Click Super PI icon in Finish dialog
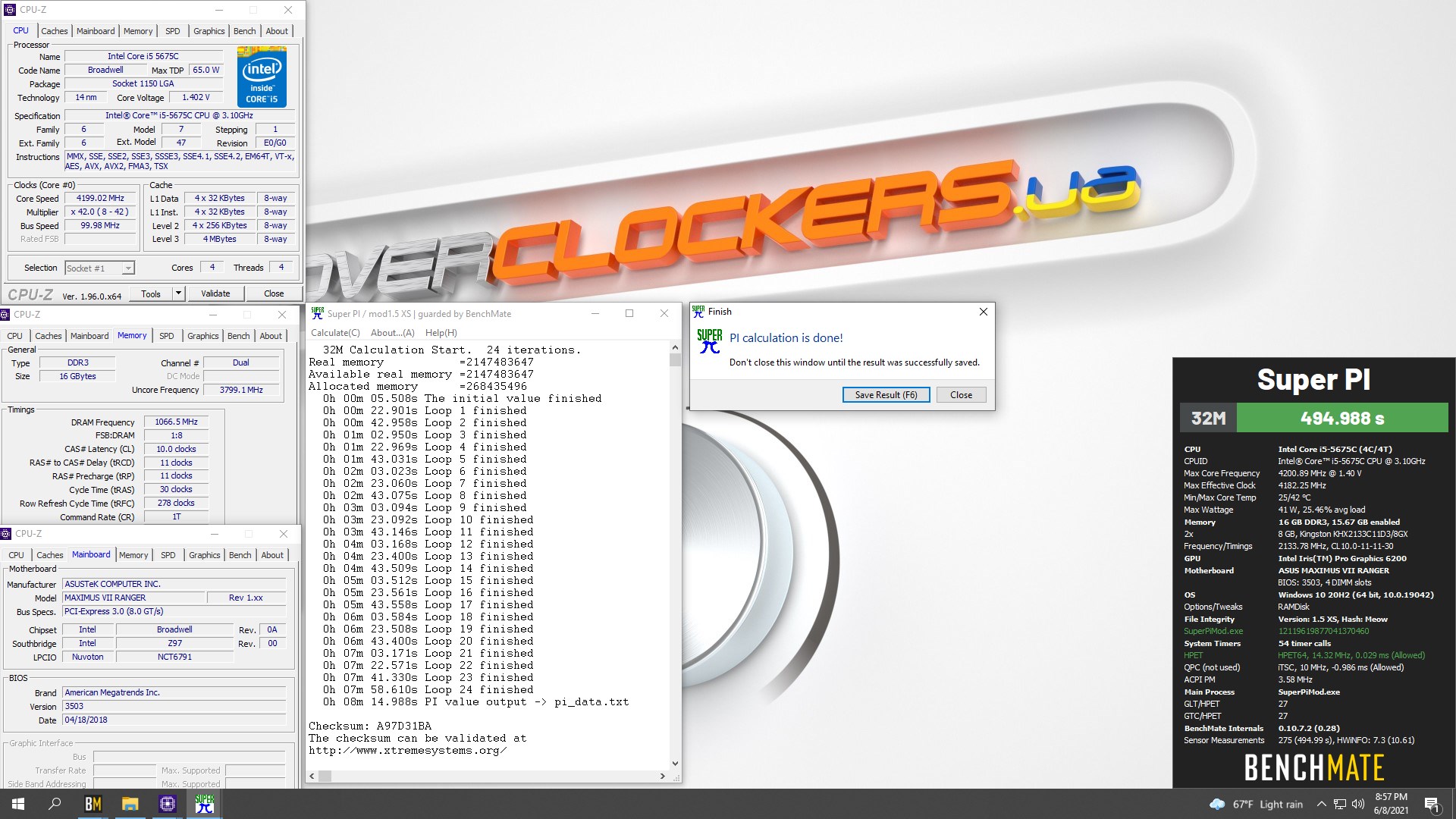 pos(710,341)
